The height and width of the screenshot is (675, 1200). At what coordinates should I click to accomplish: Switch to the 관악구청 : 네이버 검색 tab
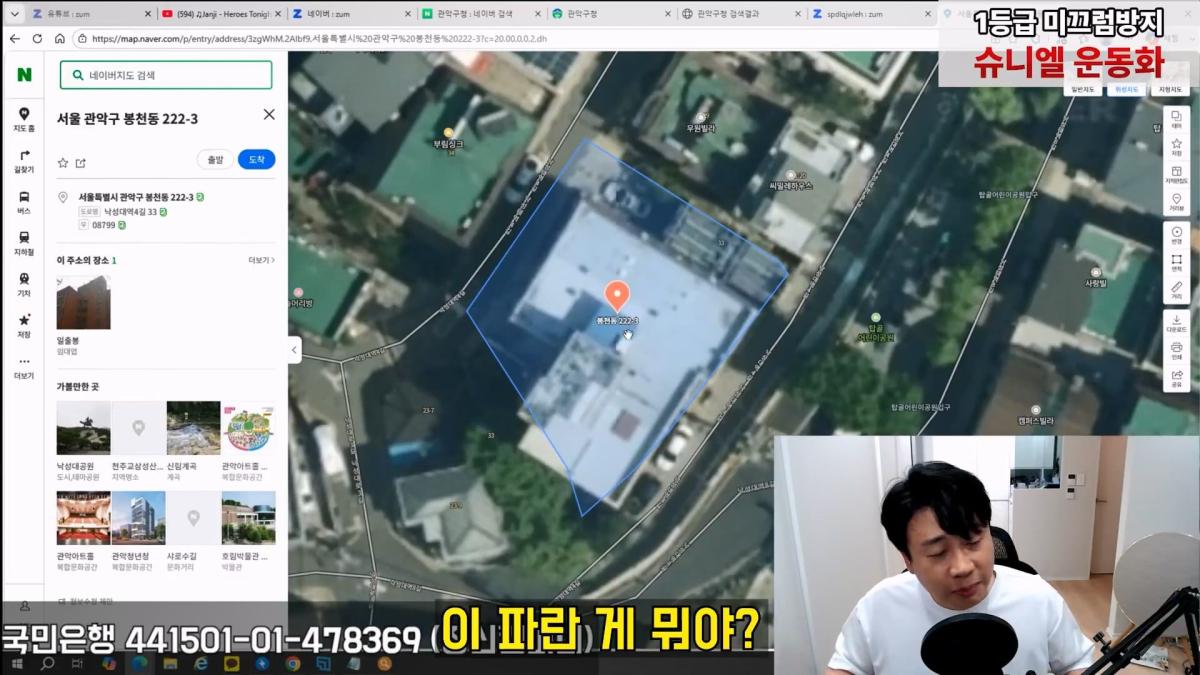click(x=480, y=14)
